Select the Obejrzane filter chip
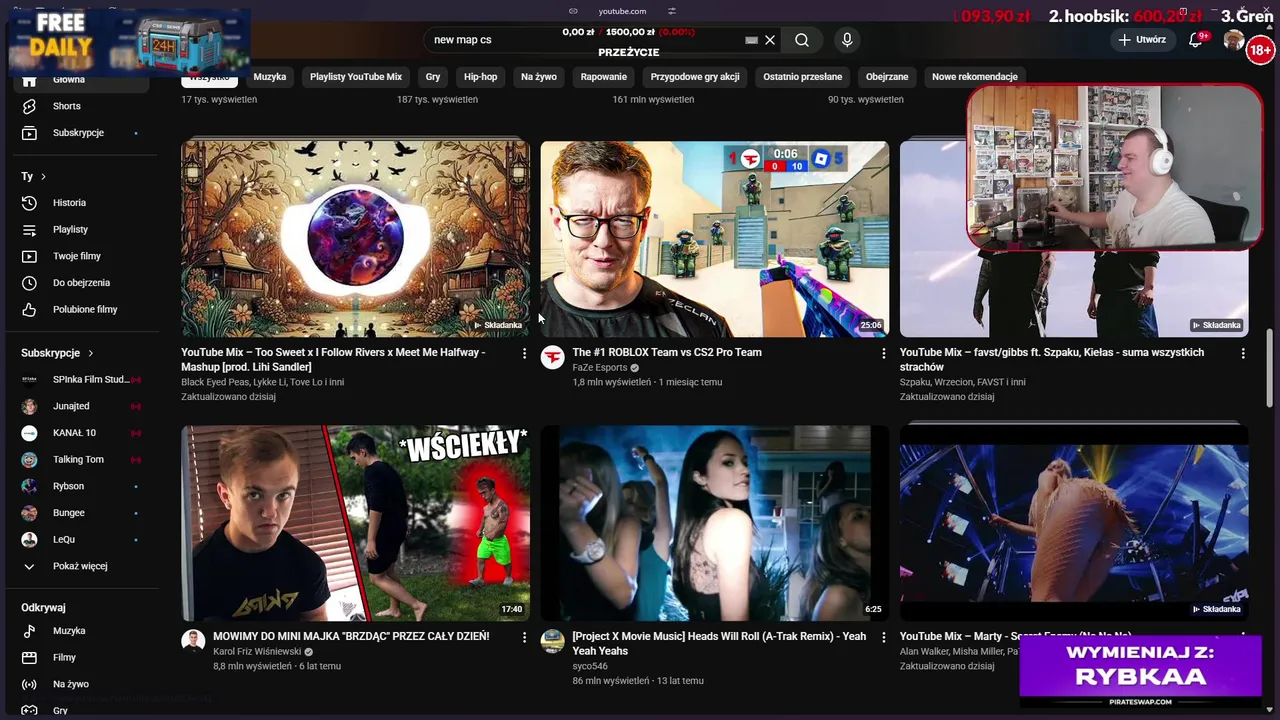 pyautogui.click(x=887, y=77)
